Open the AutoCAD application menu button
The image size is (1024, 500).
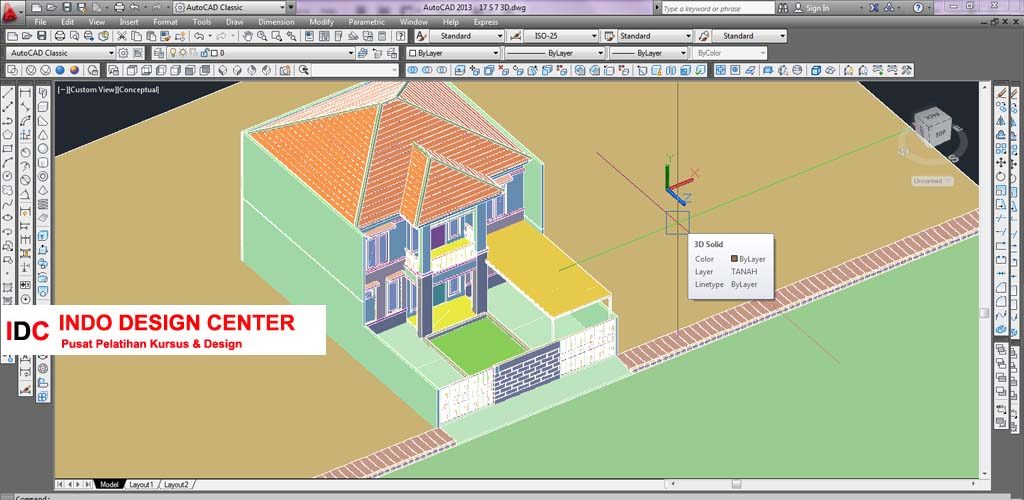[12, 10]
